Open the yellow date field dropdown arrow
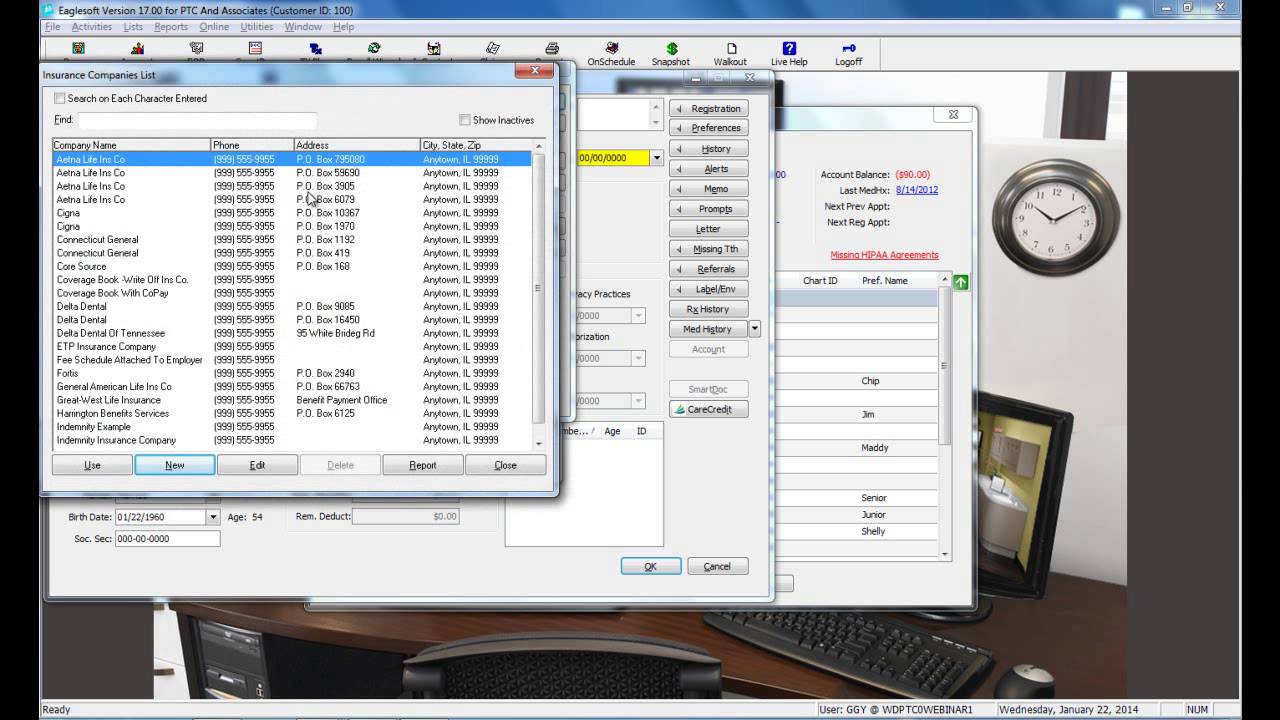Screen dimensions: 1280x720 (657, 158)
